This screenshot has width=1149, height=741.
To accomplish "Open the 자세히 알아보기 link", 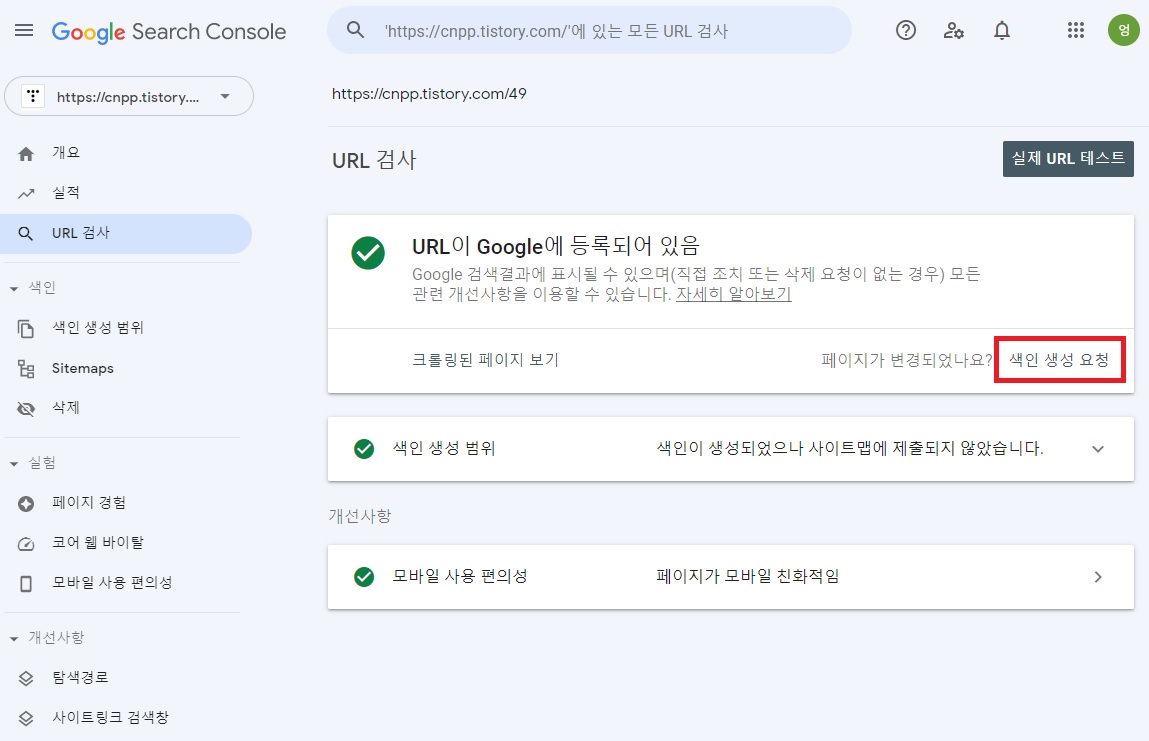I will point(734,295).
